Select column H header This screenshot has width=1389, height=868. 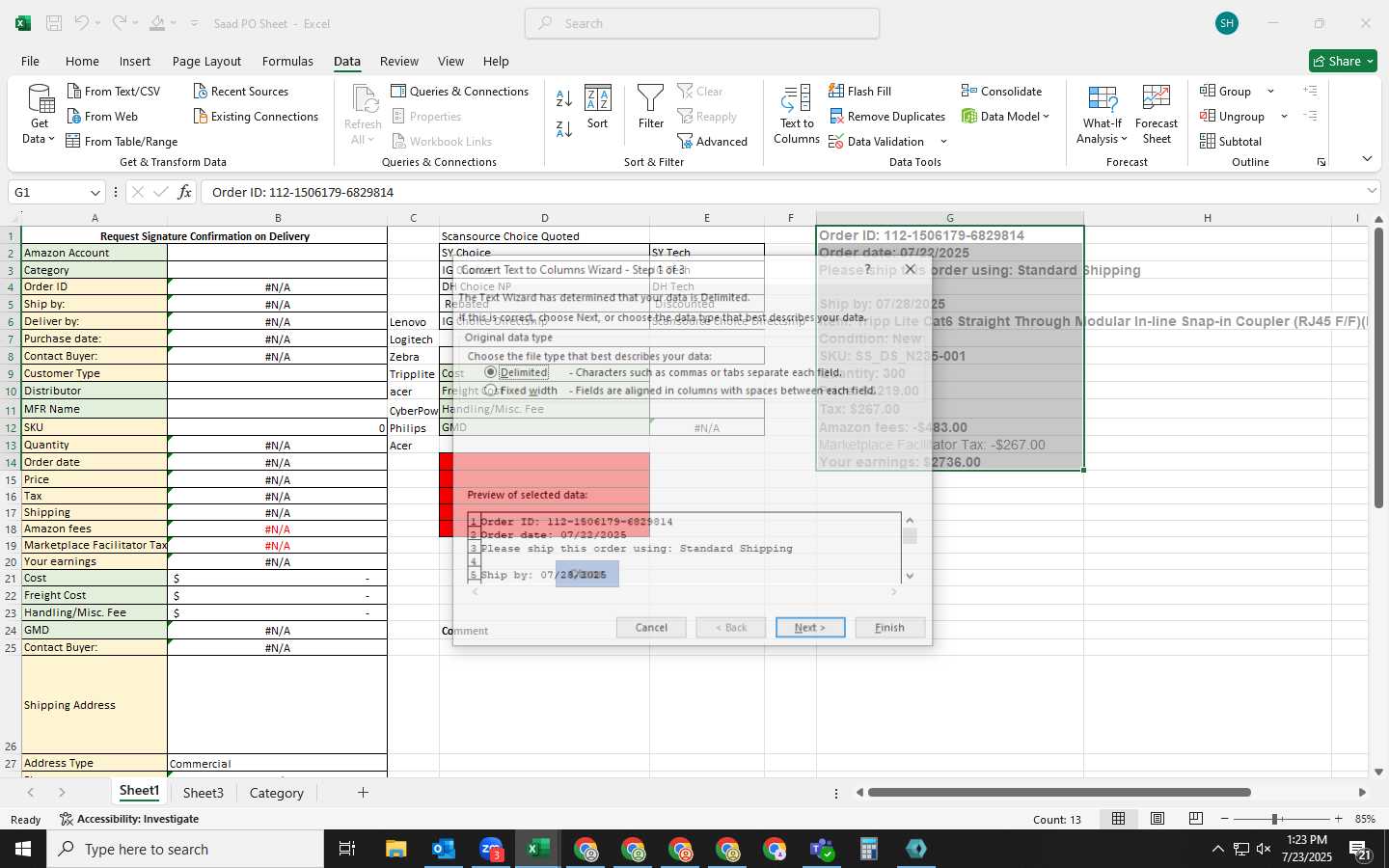click(1207, 218)
